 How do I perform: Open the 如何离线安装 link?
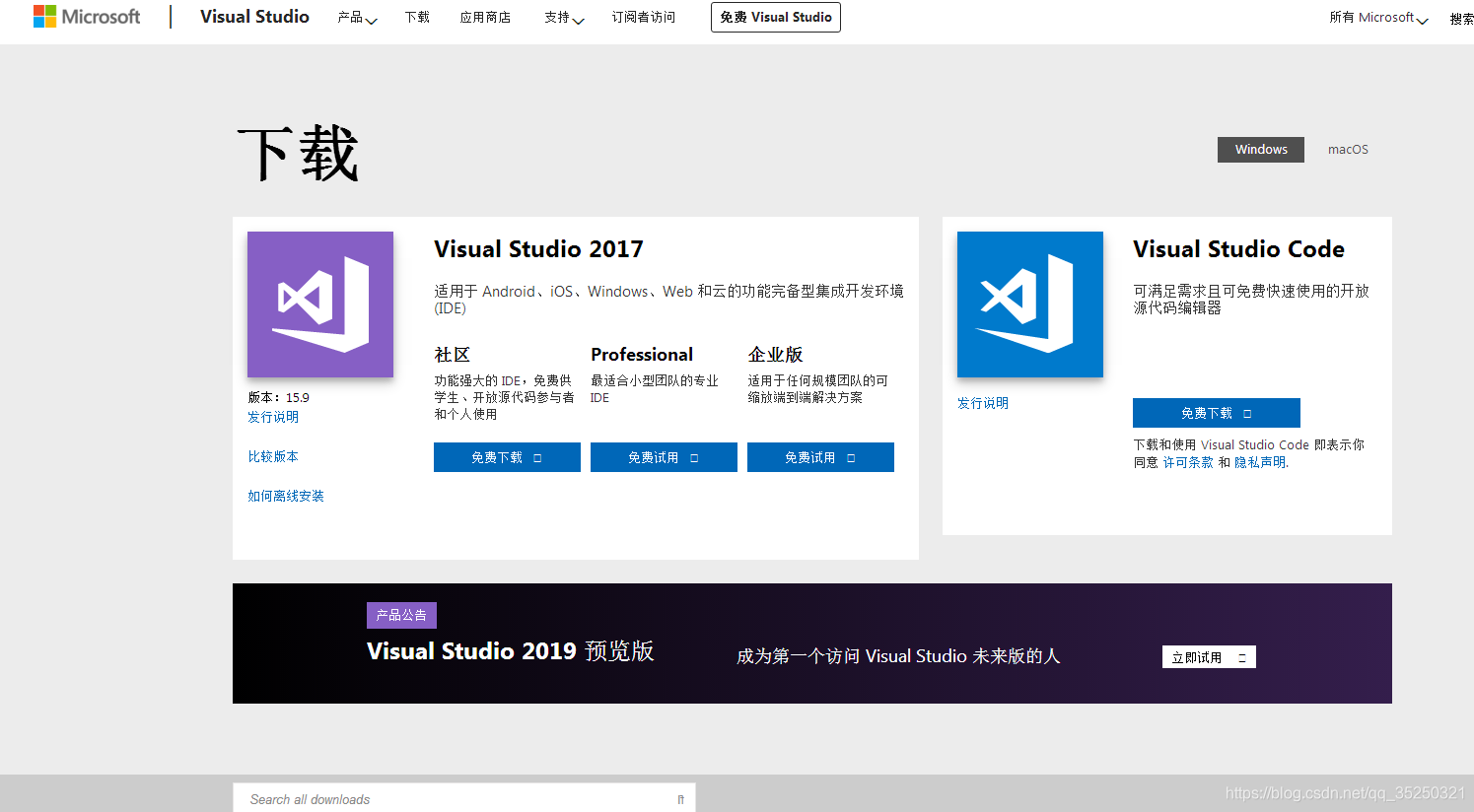[286, 496]
